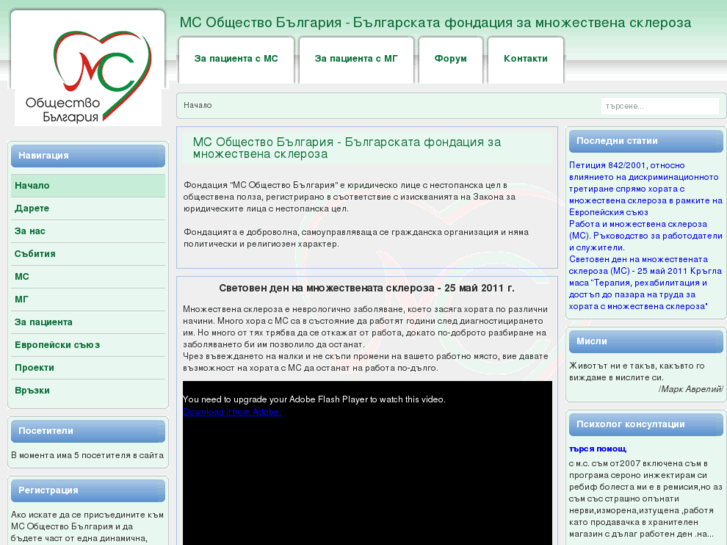Image resolution: width=727 pixels, height=545 pixels.
Task: Click the site title header text
Action: point(435,22)
